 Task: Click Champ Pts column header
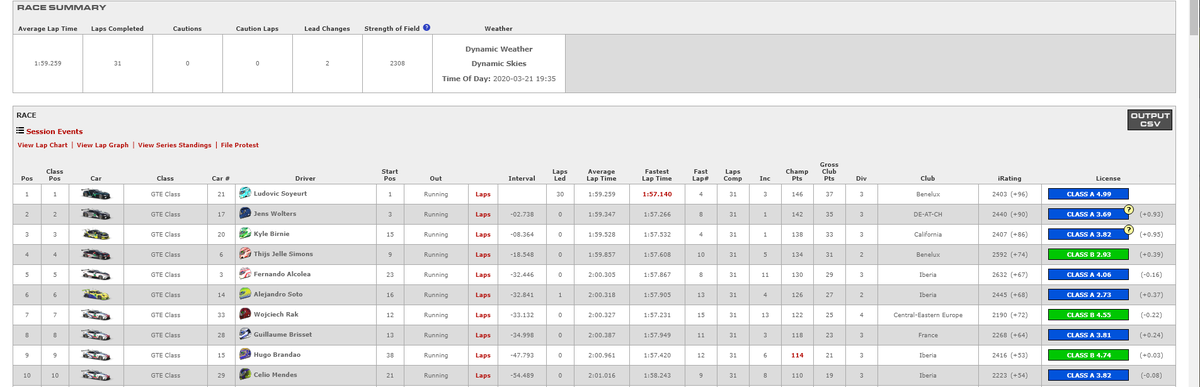[797, 174]
